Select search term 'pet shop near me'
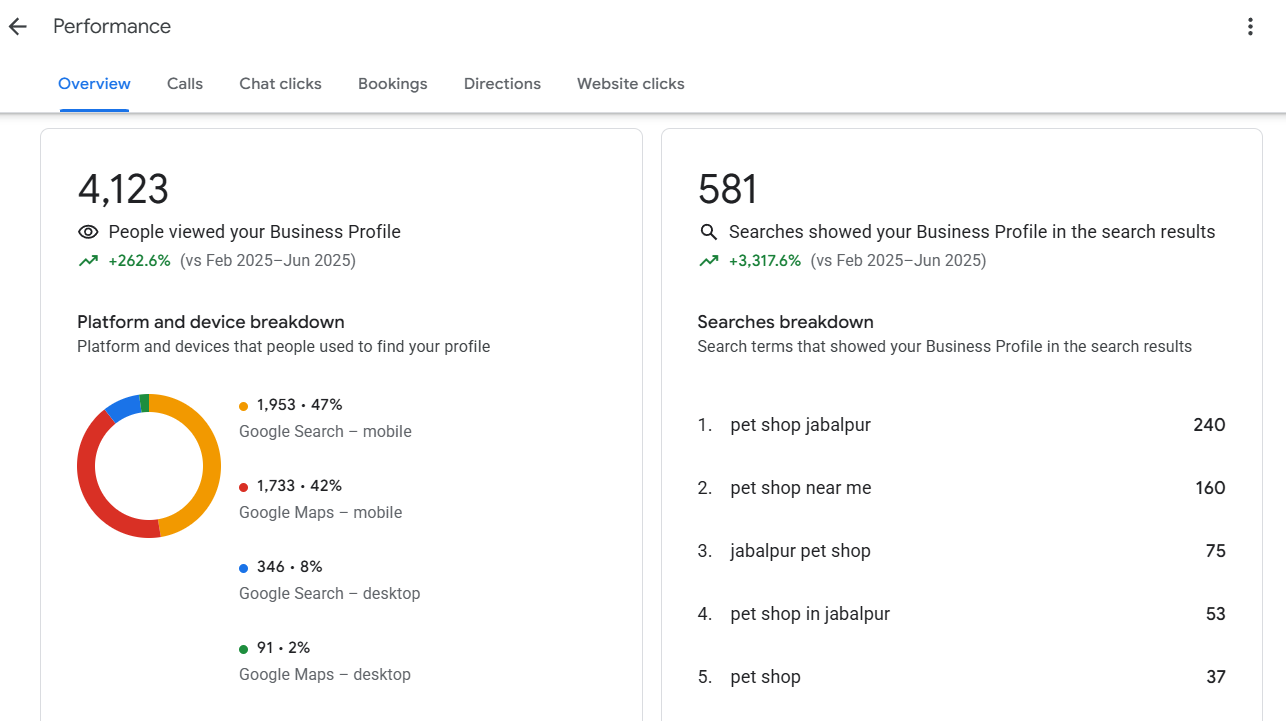The width and height of the screenshot is (1286, 721). tap(800, 488)
